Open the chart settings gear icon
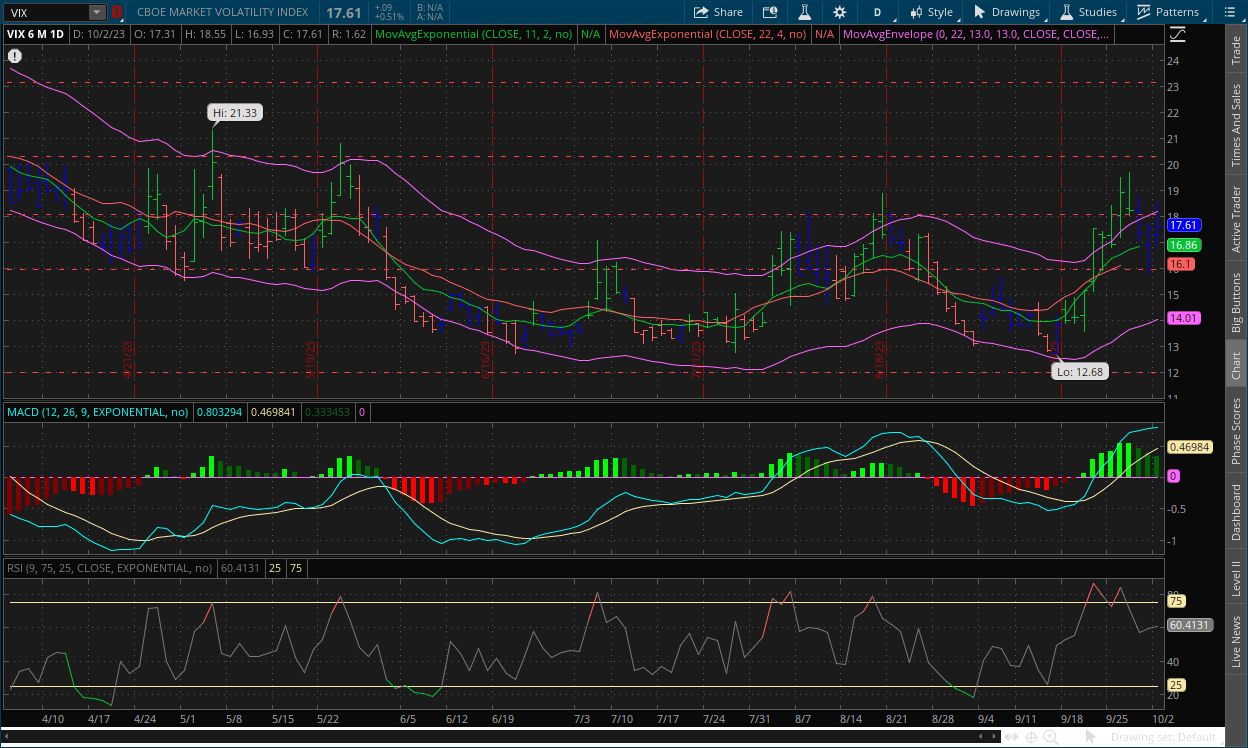The height and width of the screenshot is (748, 1248). tap(839, 12)
